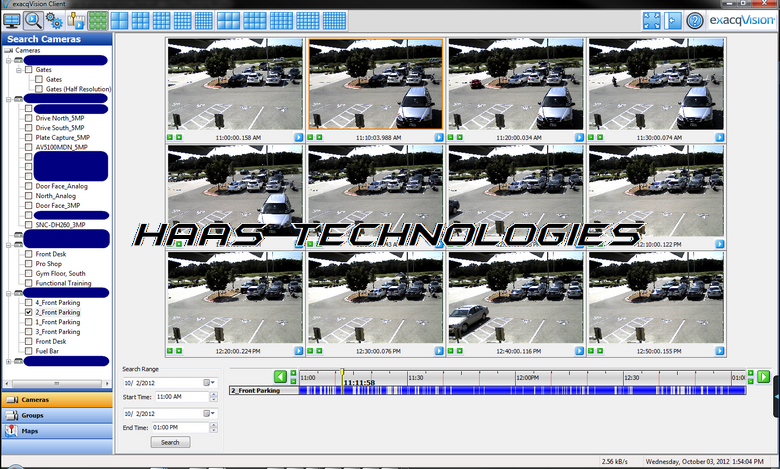The image size is (780, 469).
Task: Click the 12:00PM mark on timeline ruler
Action: click(527, 377)
